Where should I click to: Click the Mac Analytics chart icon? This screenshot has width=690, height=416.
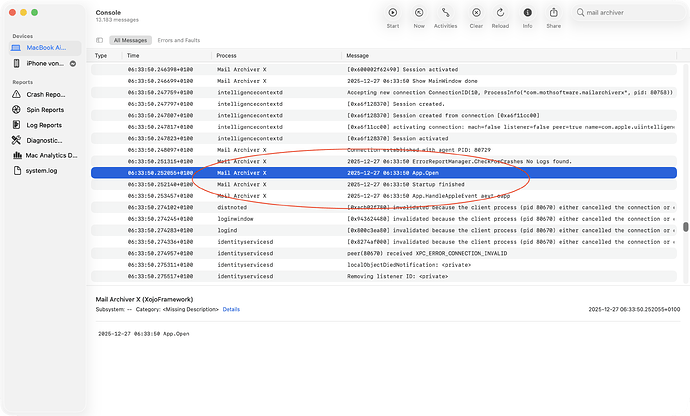click(x=17, y=155)
